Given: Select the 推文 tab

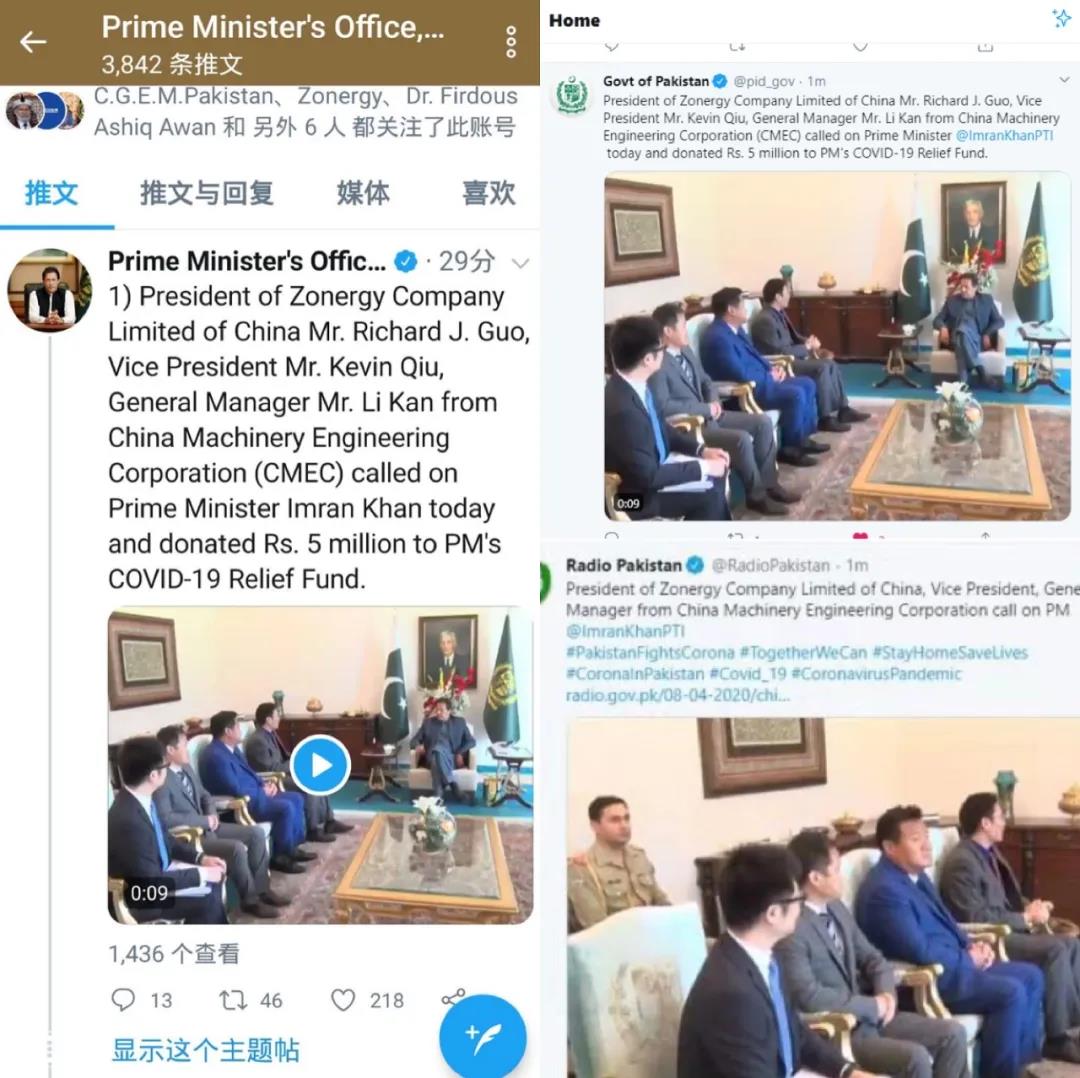Looking at the screenshot, I should (x=52, y=193).
